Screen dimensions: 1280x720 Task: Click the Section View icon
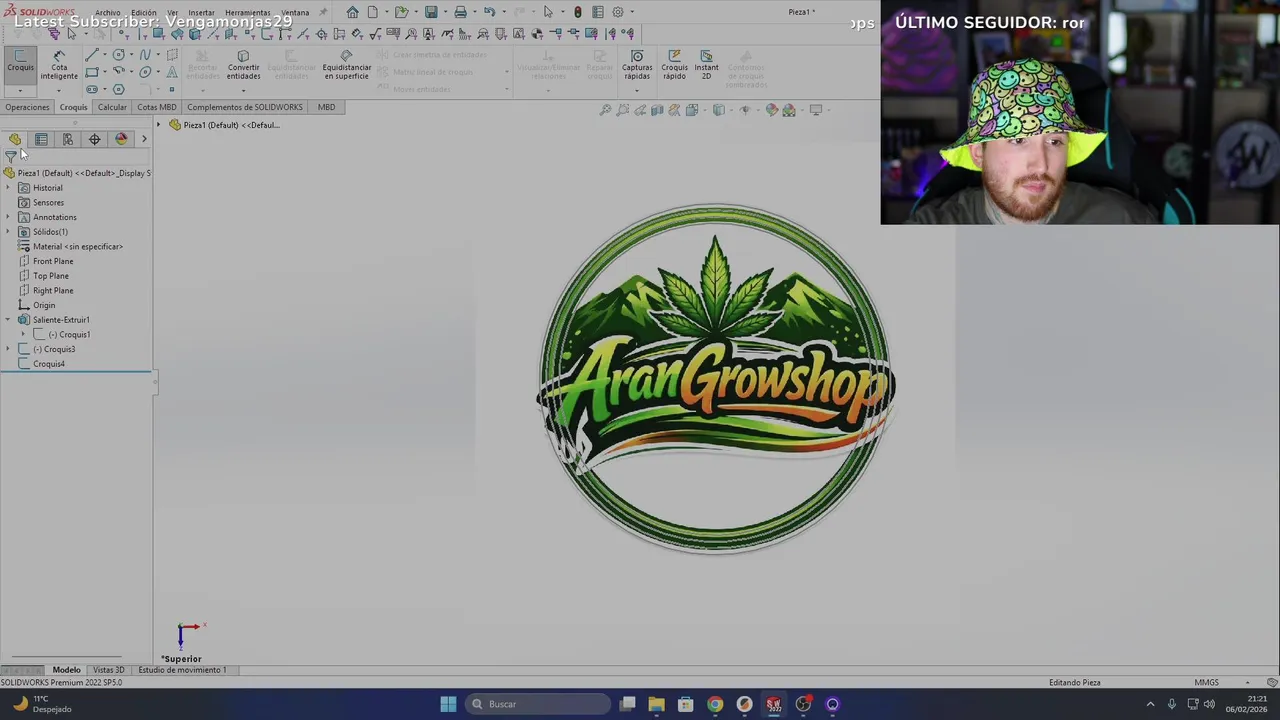pyautogui.click(x=657, y=110)
